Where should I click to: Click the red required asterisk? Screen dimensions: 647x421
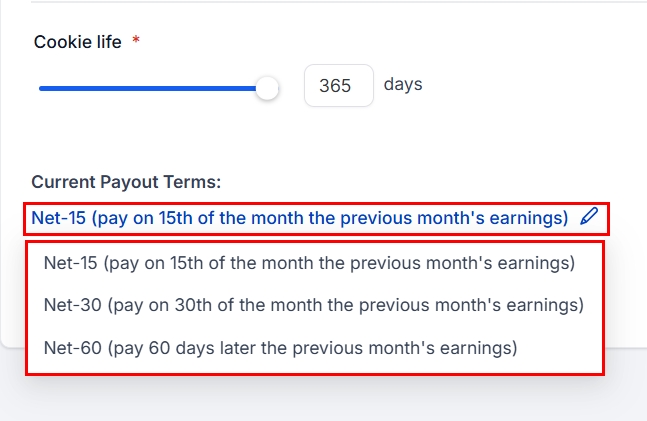pyautogui.click(x=136, y=42)
